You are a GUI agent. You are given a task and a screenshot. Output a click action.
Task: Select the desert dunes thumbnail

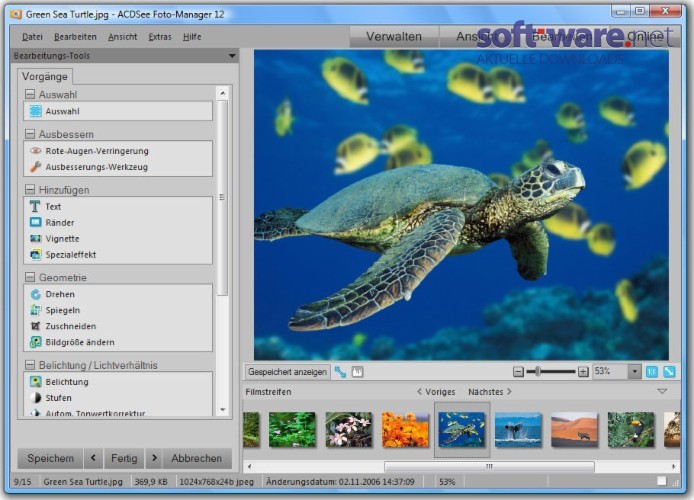click(x=574, y=430)
